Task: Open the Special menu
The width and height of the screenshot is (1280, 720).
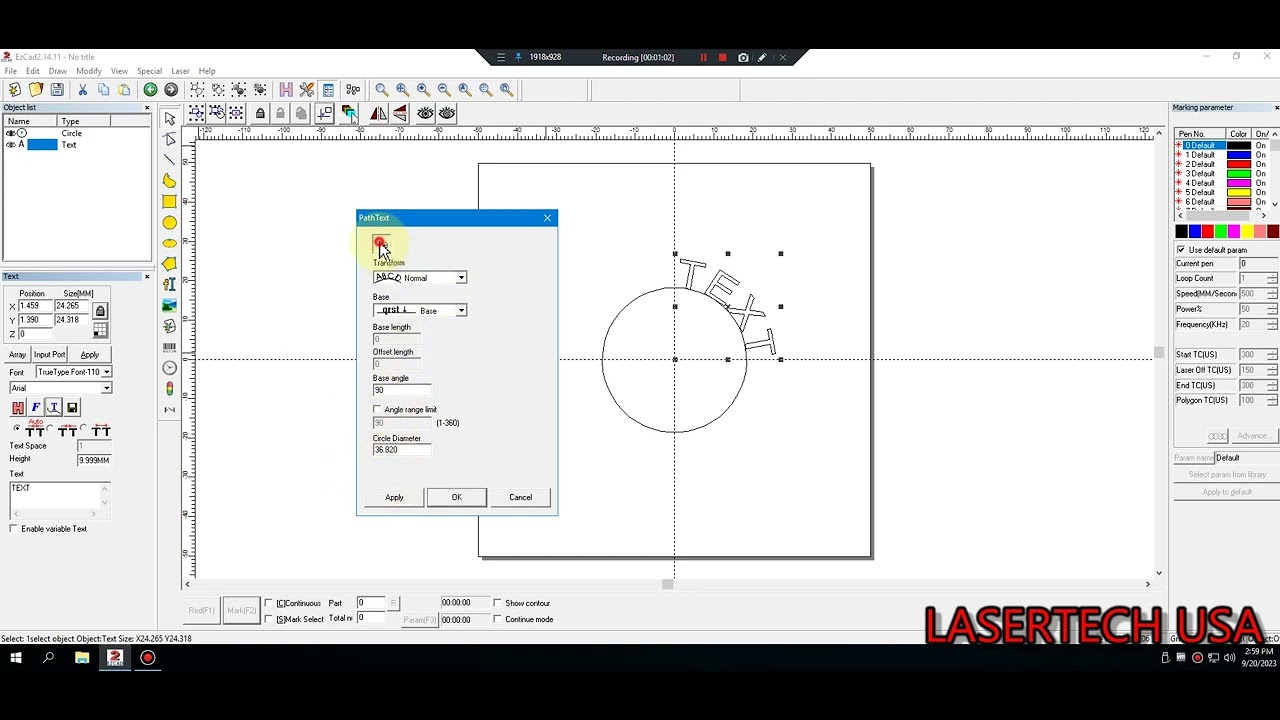Action: click(149, 71)
